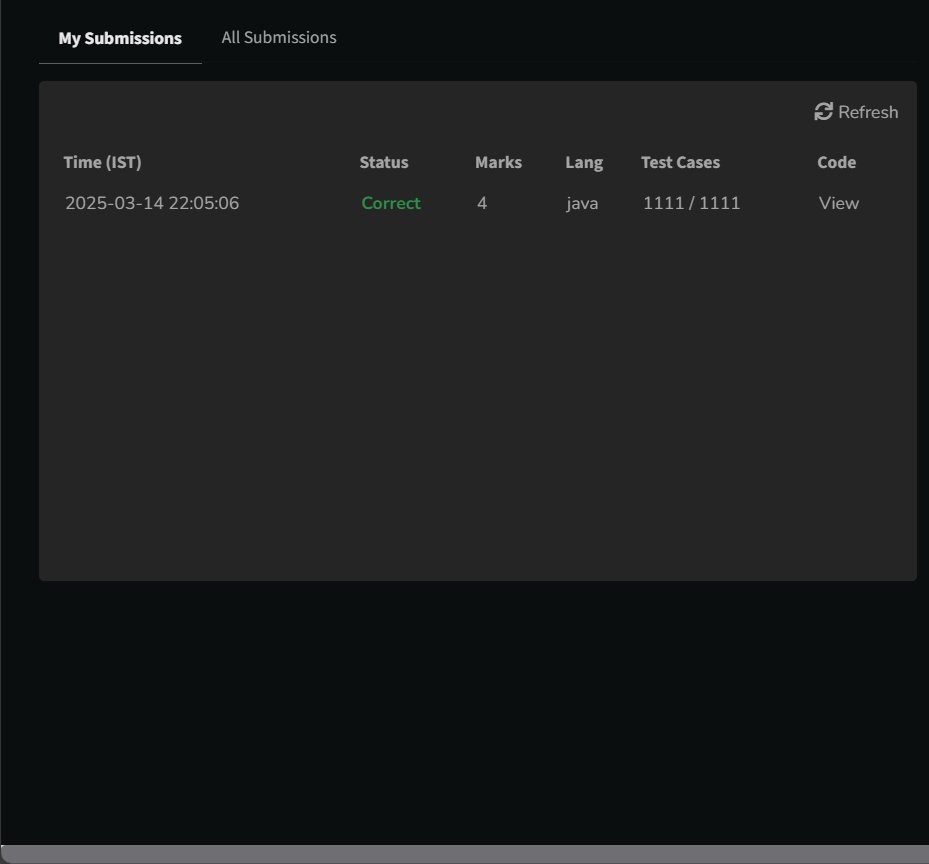This screenshot has width=929, height=864.
Task: Click the Marks column header
Action: click(498, 162)
